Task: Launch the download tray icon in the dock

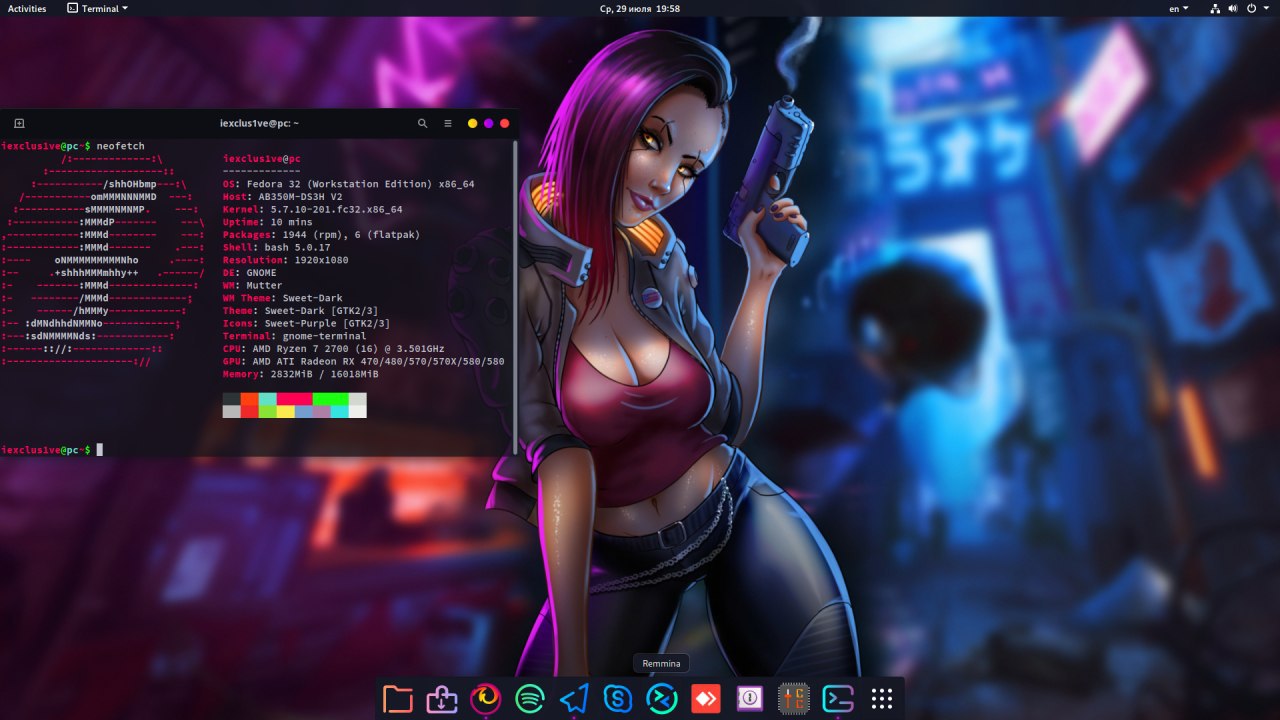Action: (441, 699)
